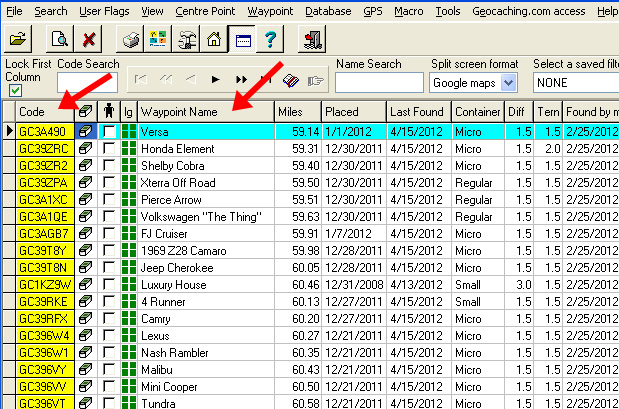
Task: Click the play next record arrow
Action: (215, 80)
